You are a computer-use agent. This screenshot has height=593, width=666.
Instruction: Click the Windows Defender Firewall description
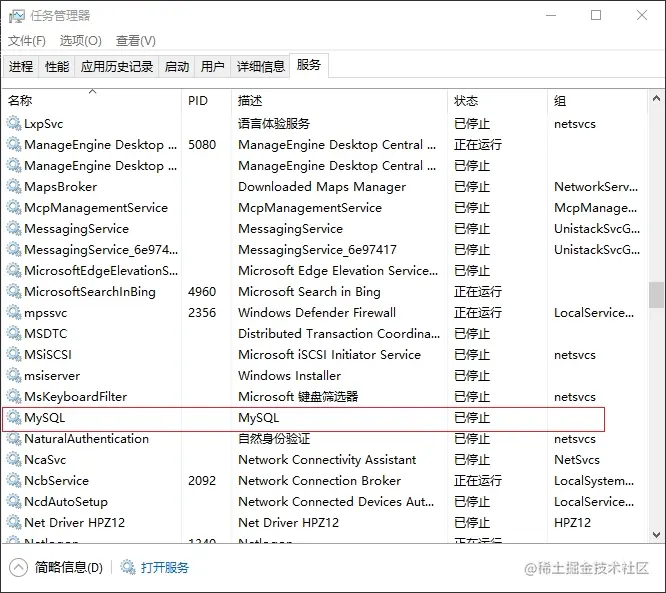(317, 312)
